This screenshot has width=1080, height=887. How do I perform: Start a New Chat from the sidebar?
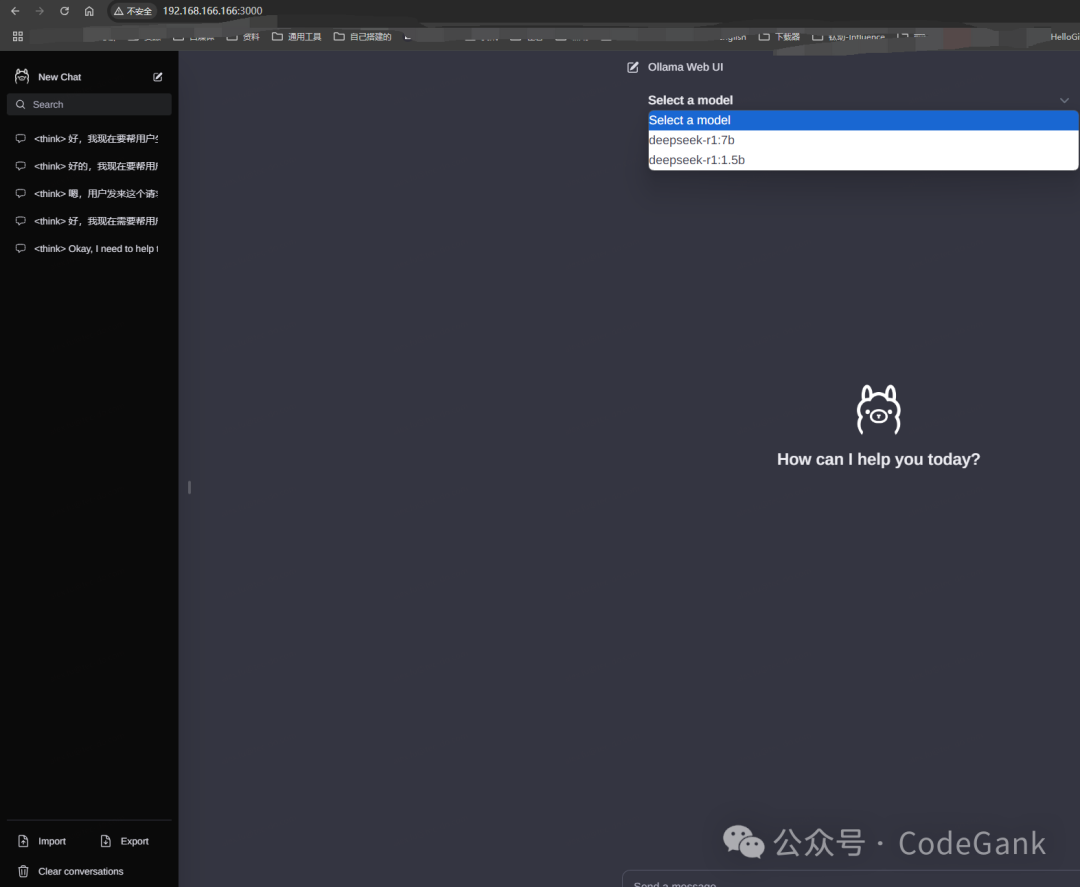tap(89, 77)
